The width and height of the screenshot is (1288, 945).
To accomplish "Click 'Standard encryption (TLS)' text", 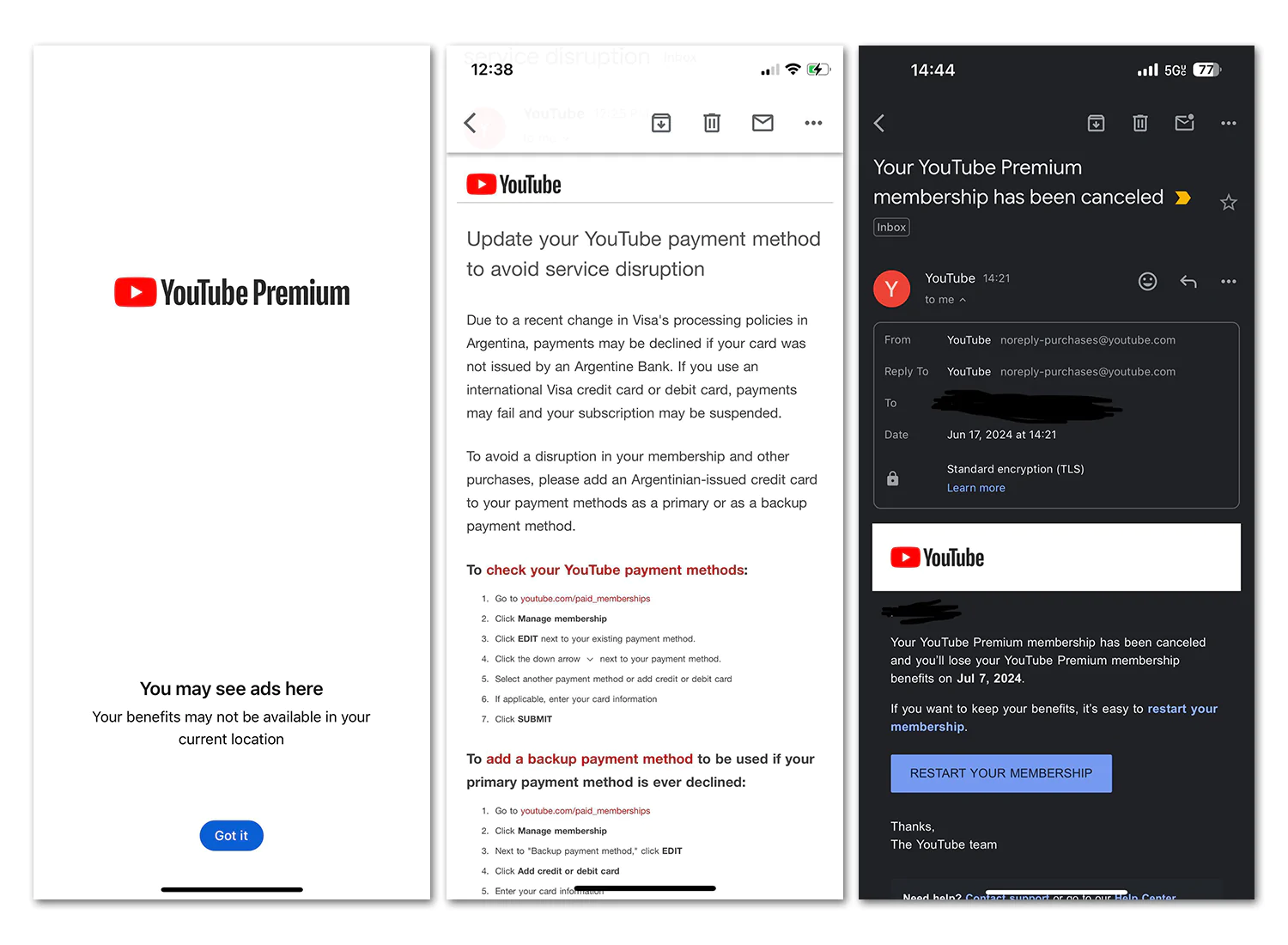I will (1015, 469).
